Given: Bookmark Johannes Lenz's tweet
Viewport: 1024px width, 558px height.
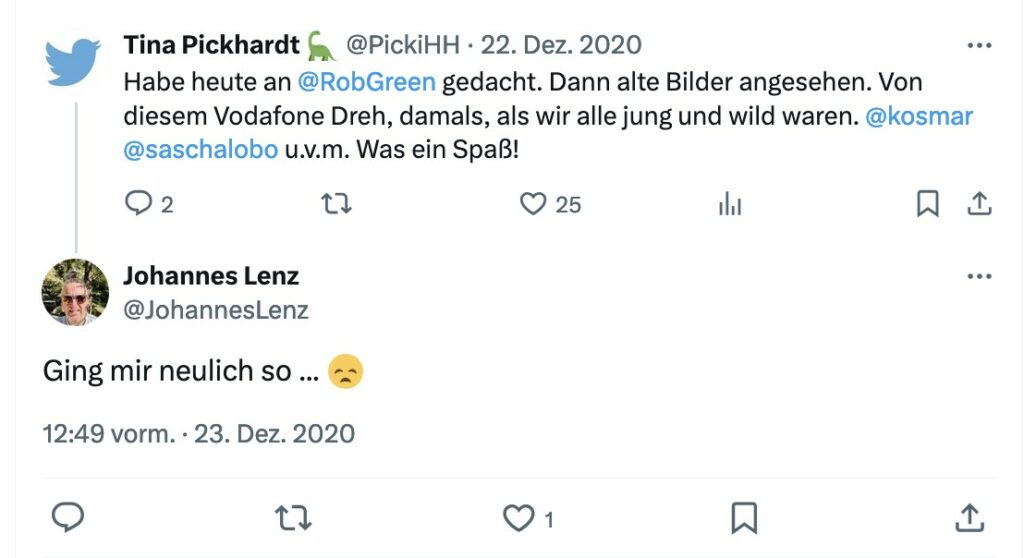Looking at the screenshot, I should pos(744,518).
